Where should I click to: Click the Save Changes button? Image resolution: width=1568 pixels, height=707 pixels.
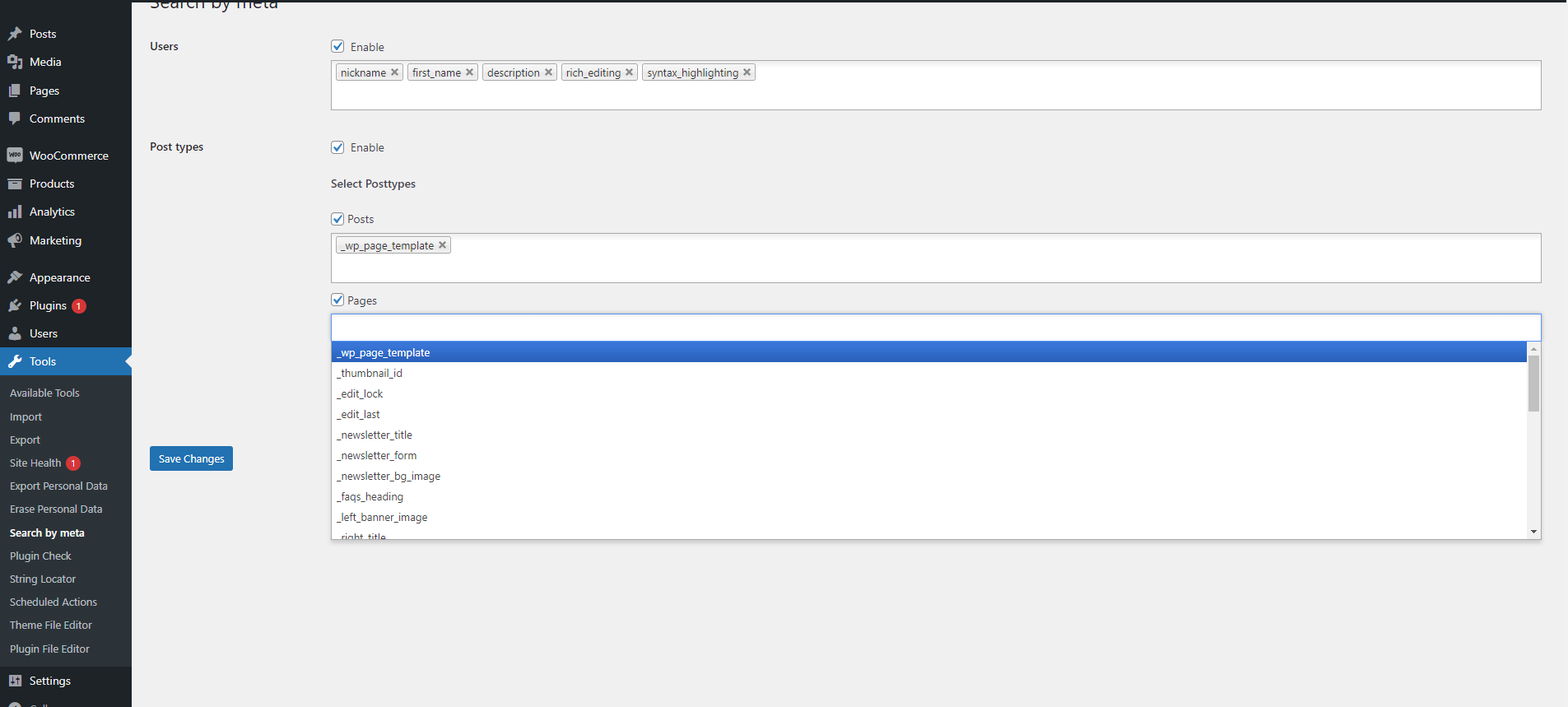click(191, 458)
